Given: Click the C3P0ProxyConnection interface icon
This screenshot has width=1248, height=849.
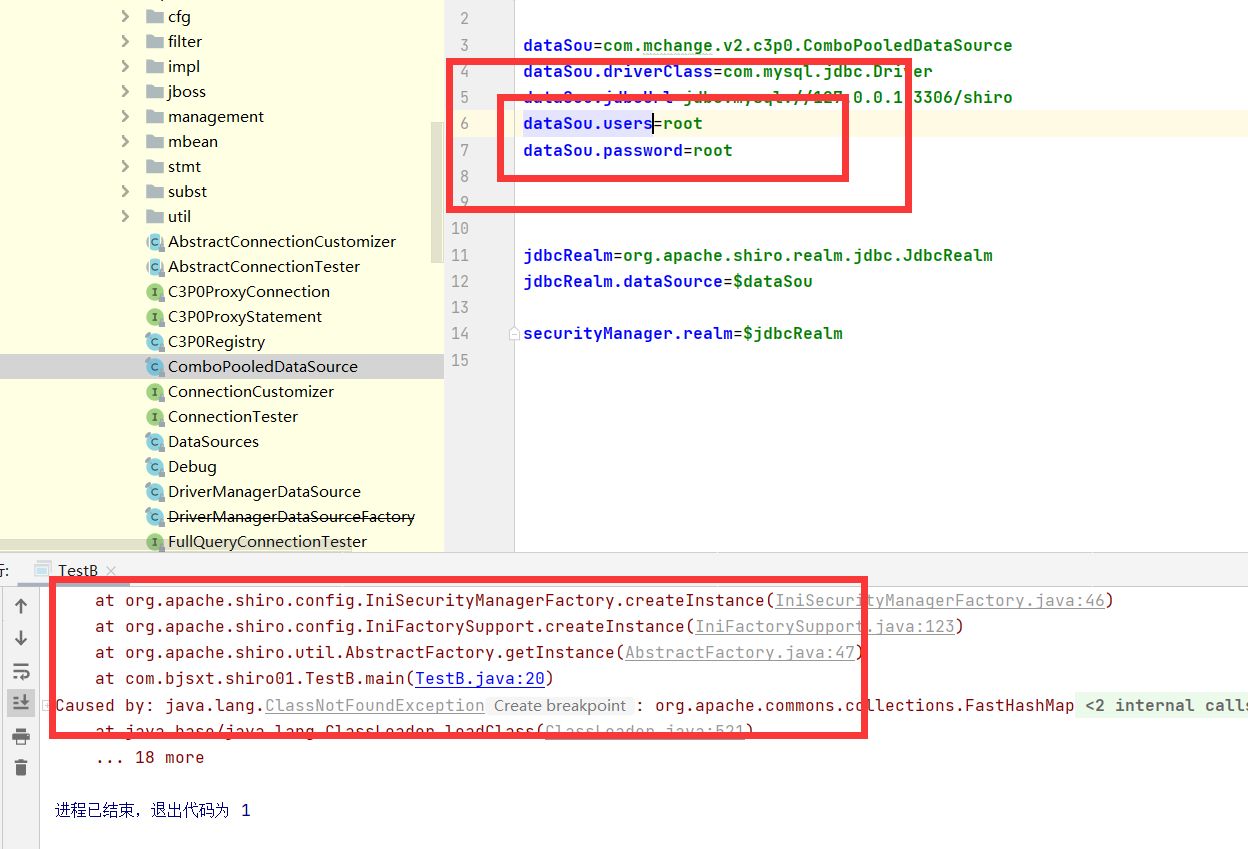Looking at the screenshot, I should [154, 291].
